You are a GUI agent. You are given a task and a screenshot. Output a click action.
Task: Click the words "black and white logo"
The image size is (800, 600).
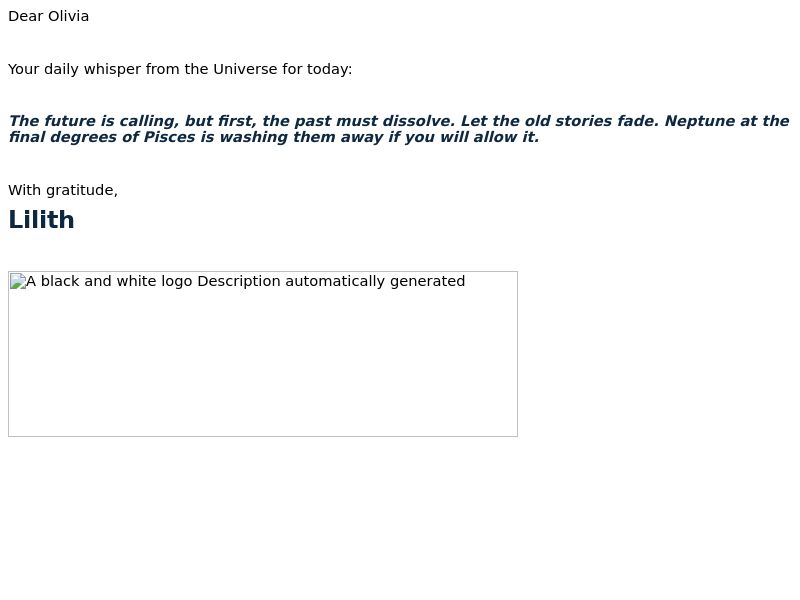116,281
